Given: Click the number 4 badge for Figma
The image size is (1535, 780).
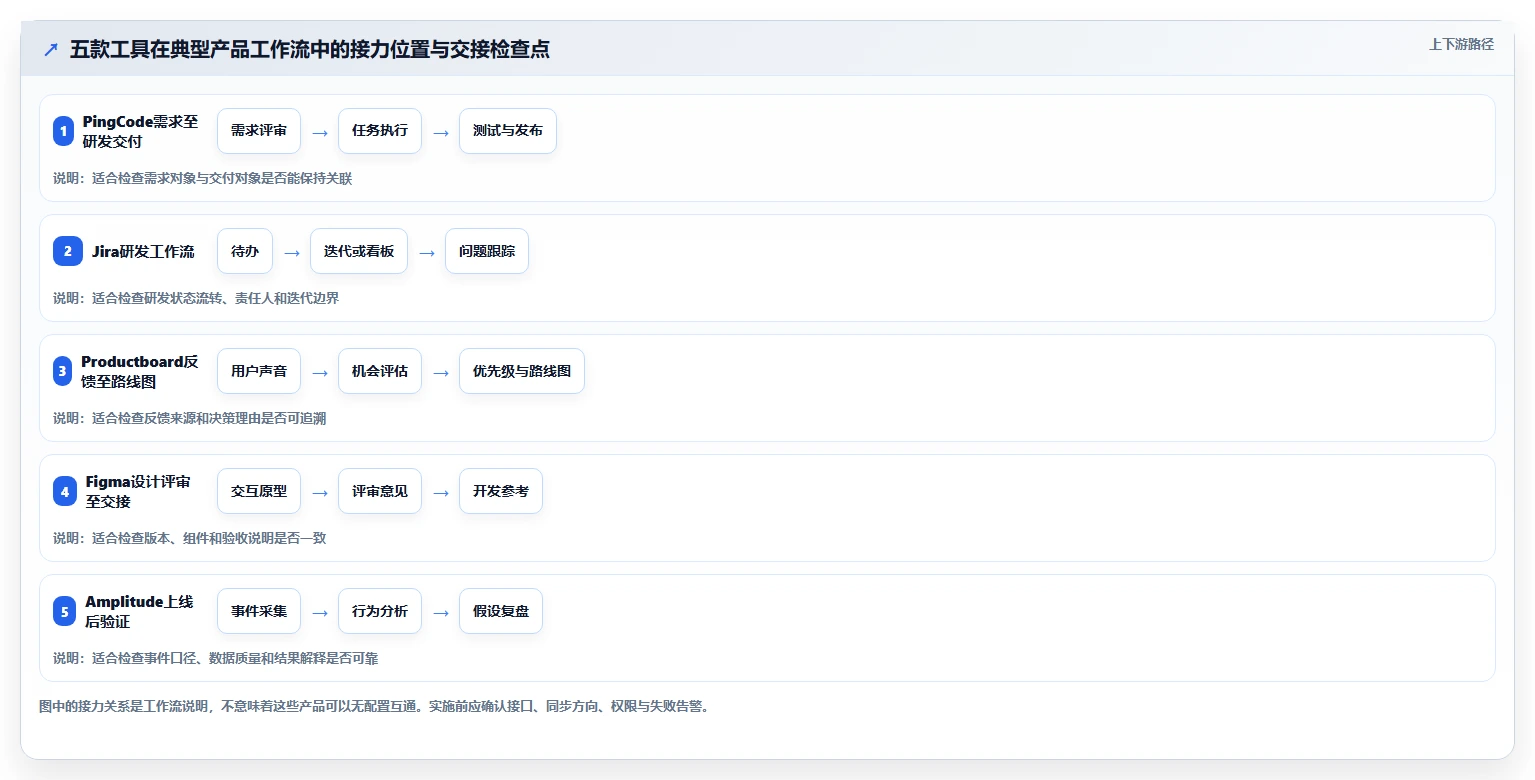Looking at the screenshot, I should 65,491.
